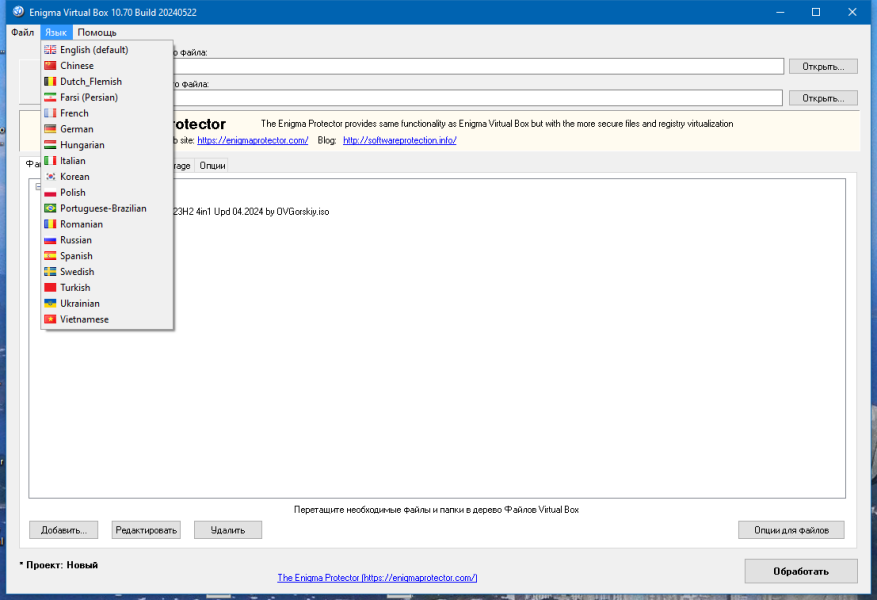Image resolution: width=877 pixels, height=600 pixels.
Task: Click first Открыть... button for input file
Action: pyautogui.click(x=823, y=67)
